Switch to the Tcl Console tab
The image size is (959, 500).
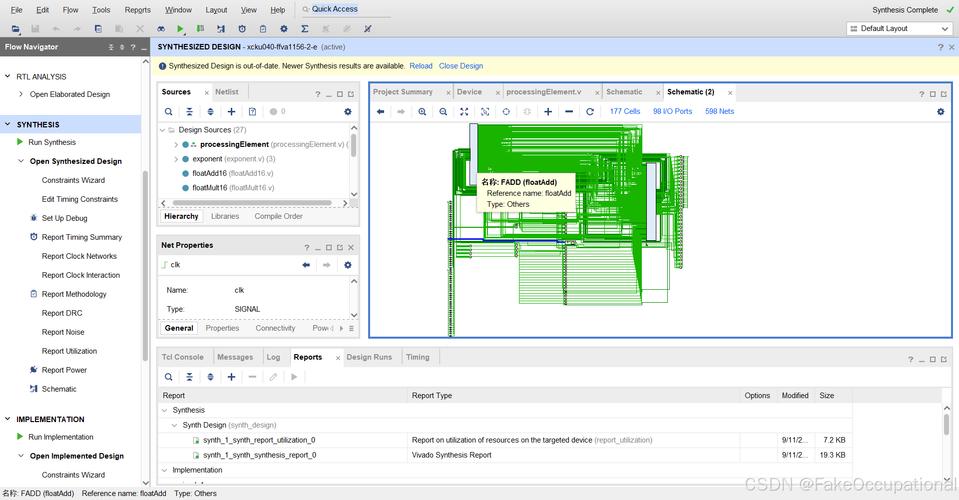[182, 357]
